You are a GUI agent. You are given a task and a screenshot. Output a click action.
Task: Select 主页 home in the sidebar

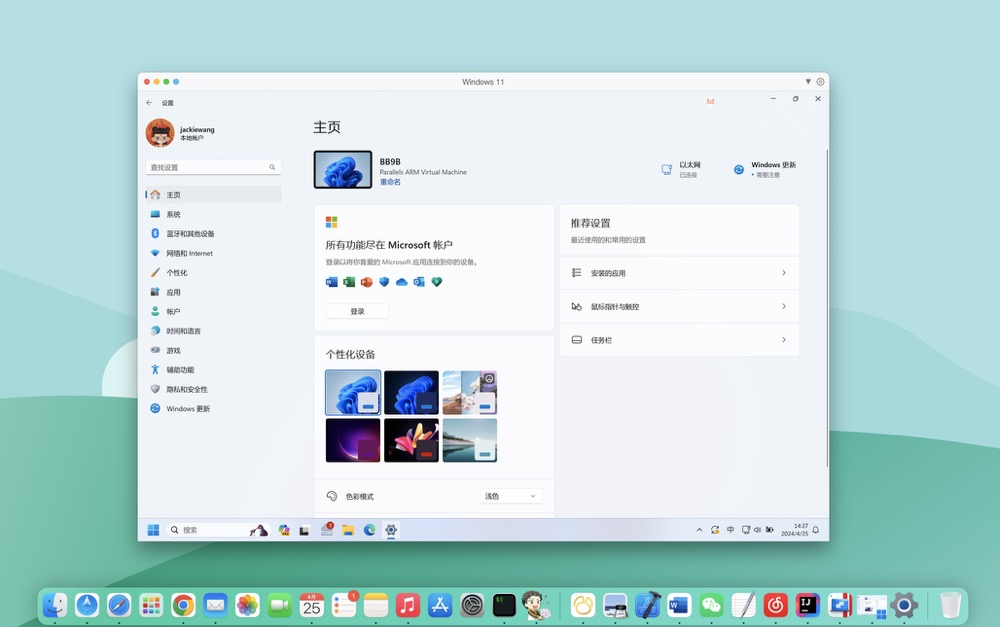[x=213, y=195]
